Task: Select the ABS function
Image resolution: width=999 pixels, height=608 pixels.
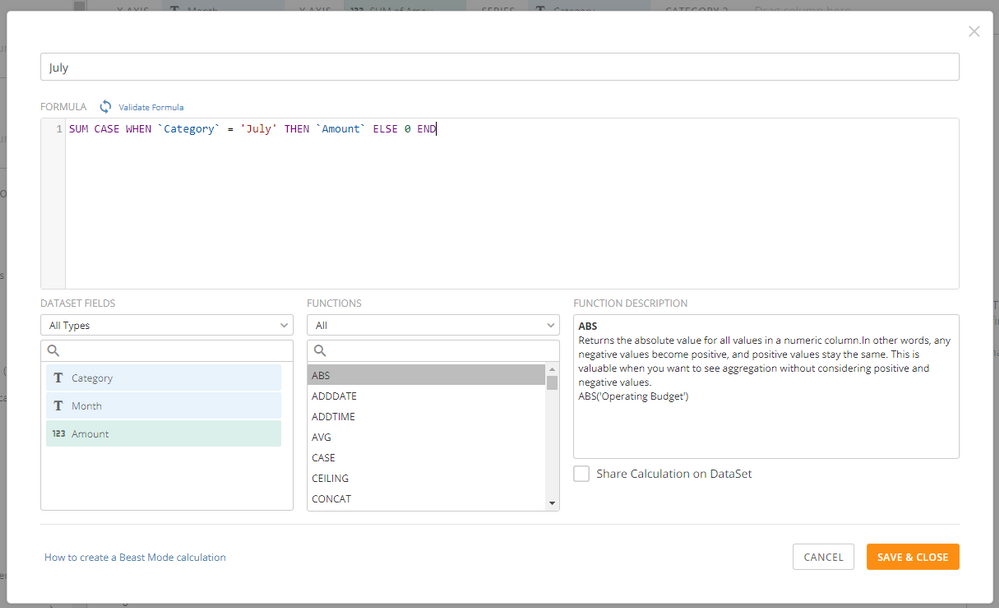Action: [426, 375]
